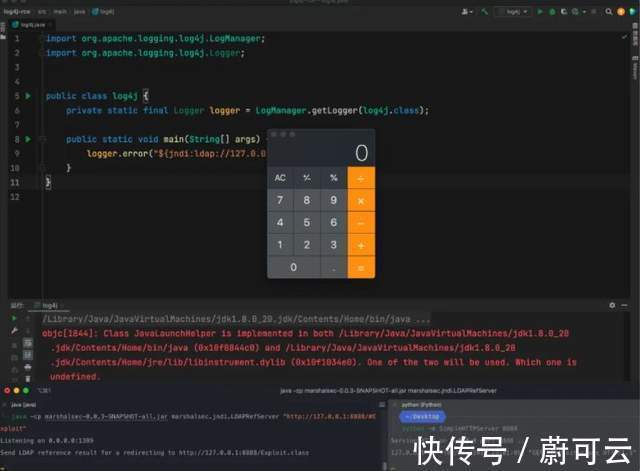Click the down arrow in Run console toolbar
Image resolution: width=640 pixels, height=471 pixels.
point(28,331)
